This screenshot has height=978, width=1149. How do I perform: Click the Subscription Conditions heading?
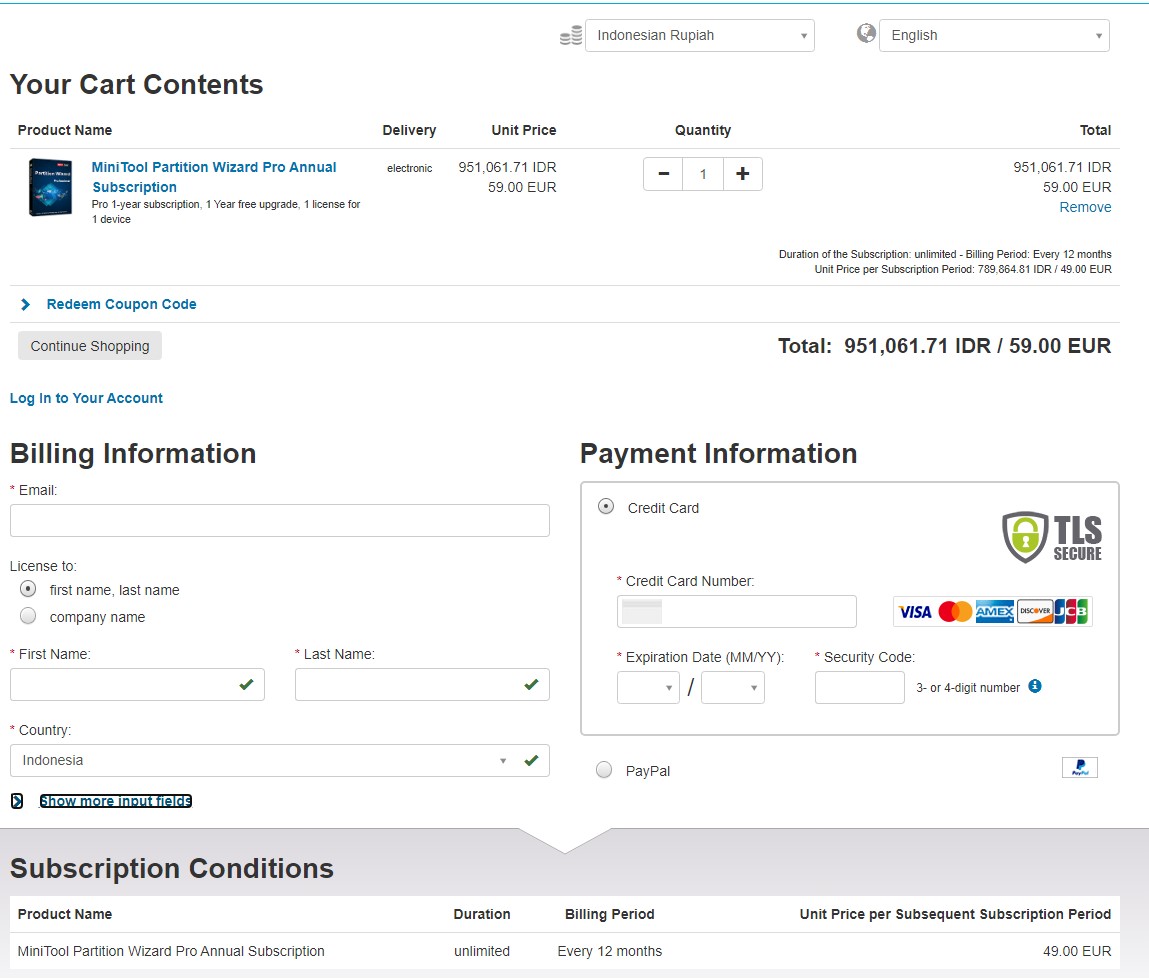[x=171, y=868]
